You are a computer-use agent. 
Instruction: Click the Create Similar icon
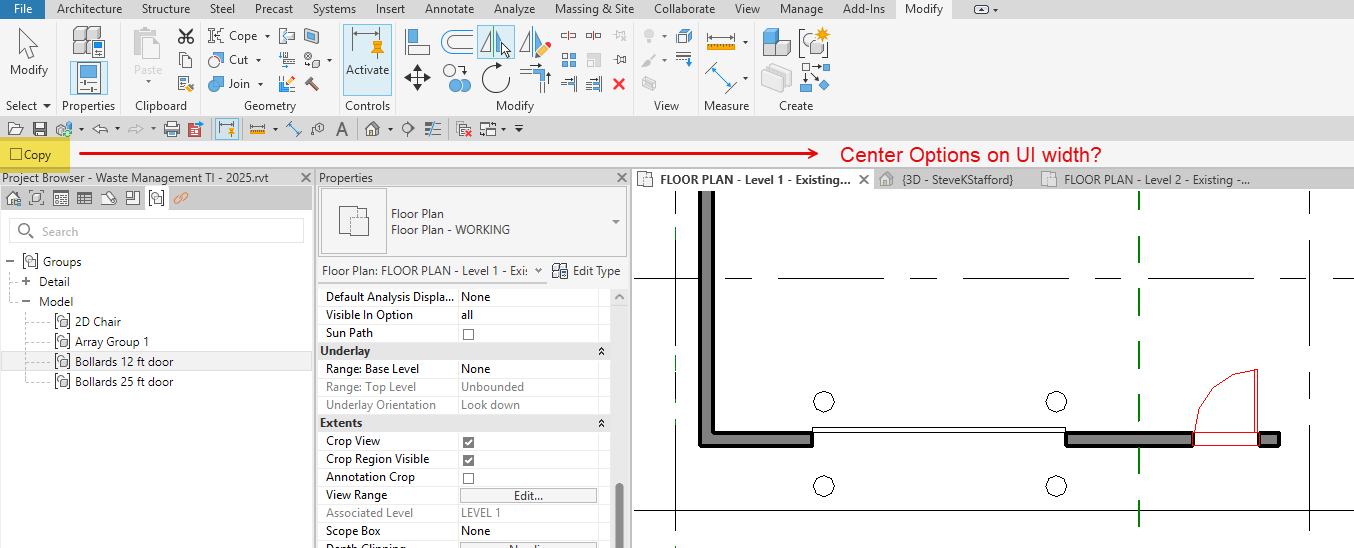[814, 76]
